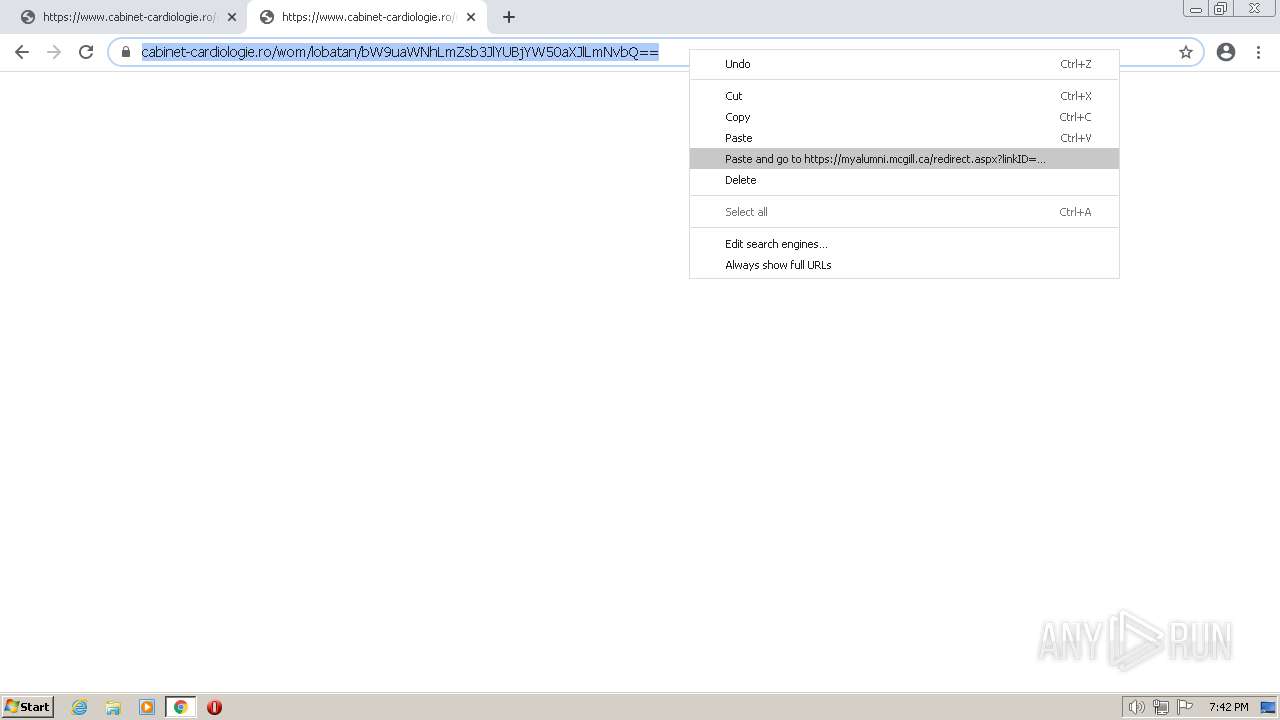The image size is (1280, 720).
Task: Minimize the Chrome window
Action: [x=1196, y=8]
